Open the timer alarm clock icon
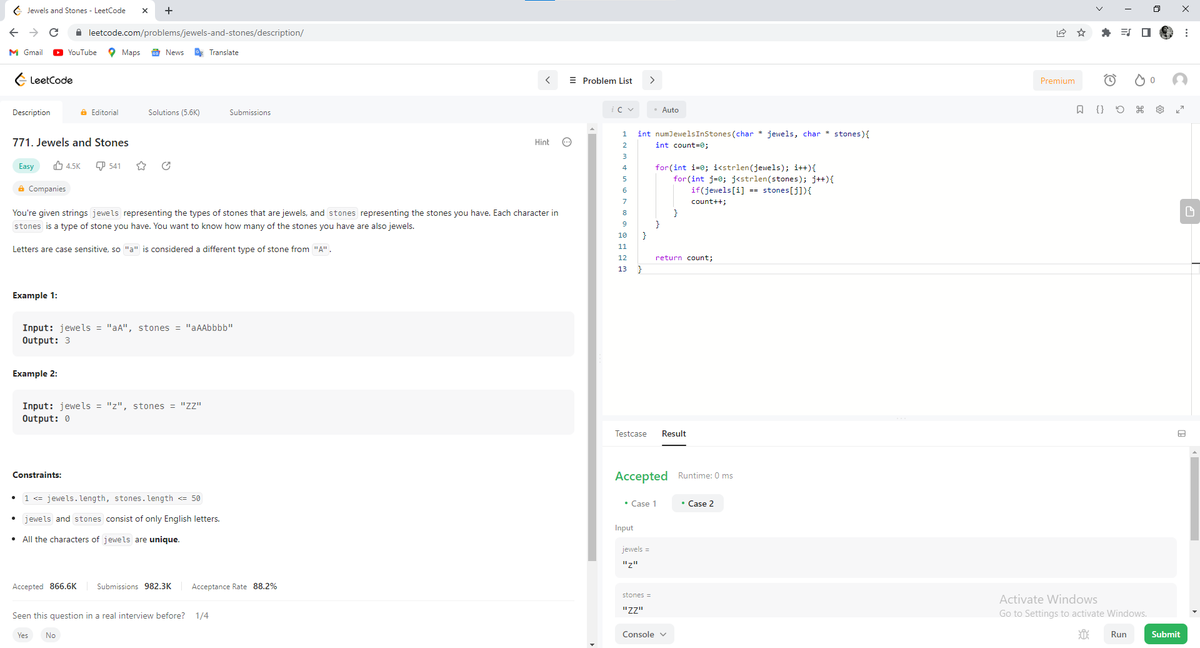 [x=1109, y=80]
